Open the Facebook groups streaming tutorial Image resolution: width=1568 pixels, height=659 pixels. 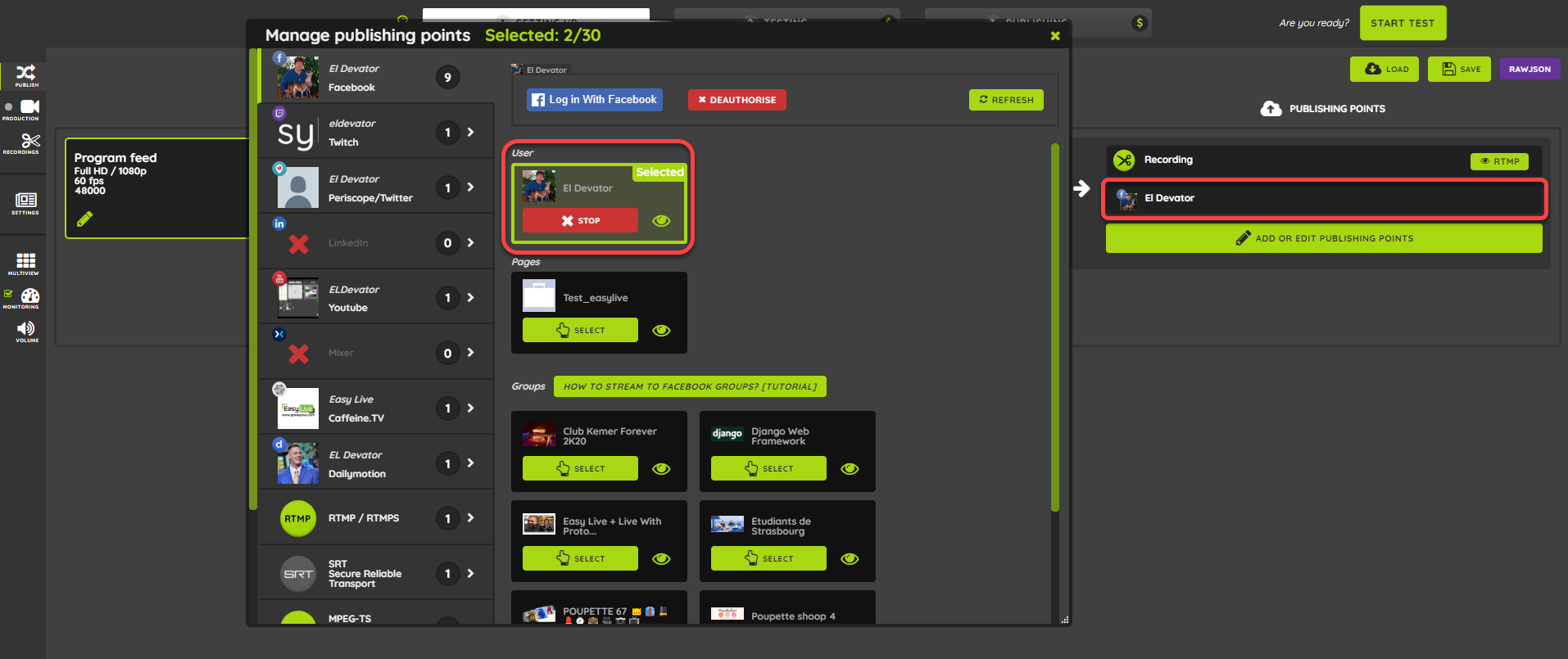690,386
